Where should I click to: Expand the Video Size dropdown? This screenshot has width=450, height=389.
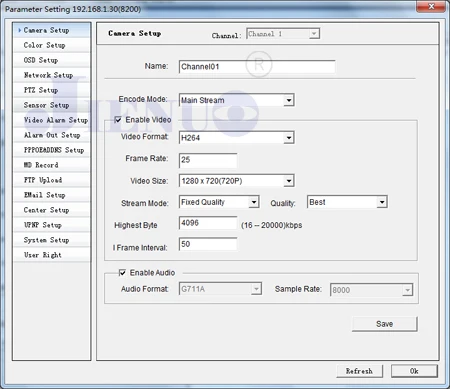236,181
